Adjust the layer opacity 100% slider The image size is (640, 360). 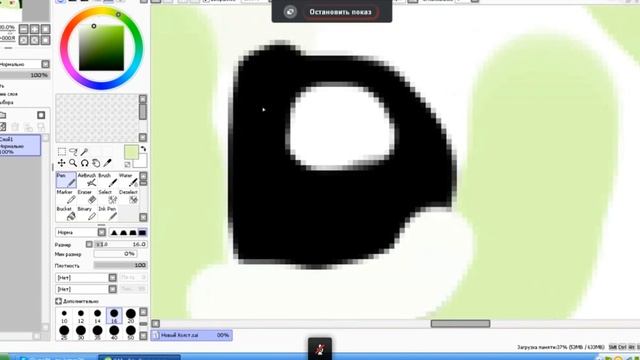24,76
